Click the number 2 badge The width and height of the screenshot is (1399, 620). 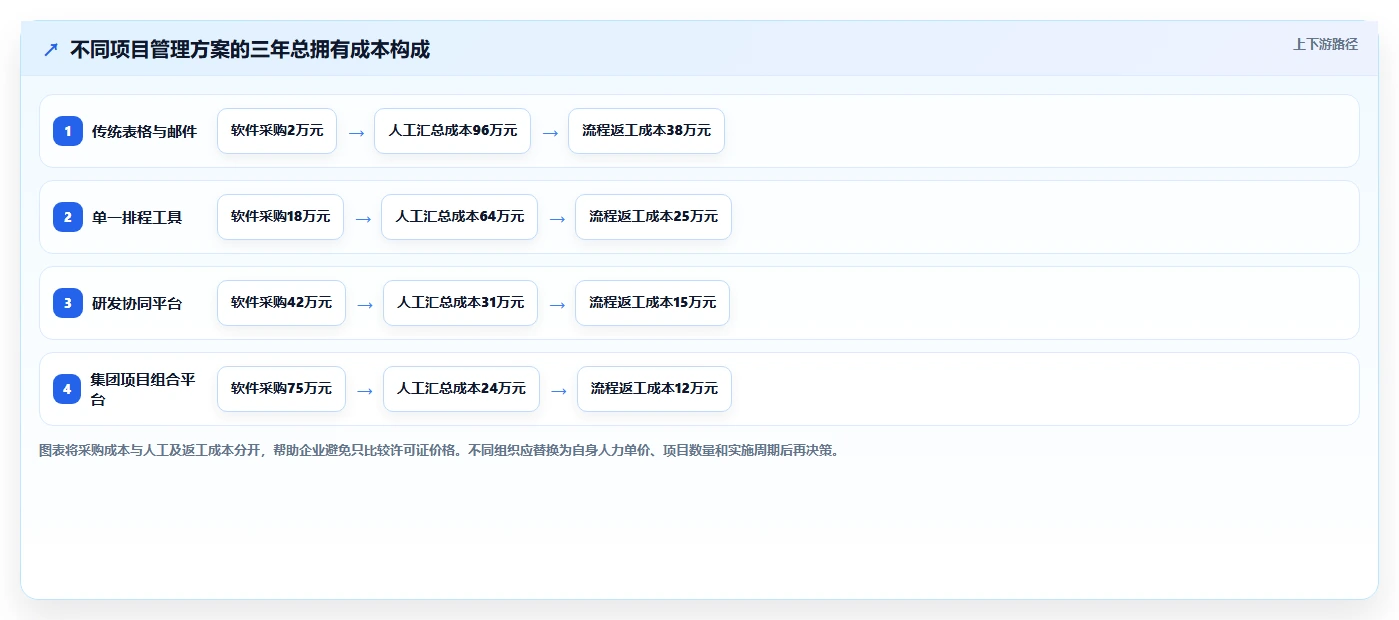tap(68, 217)
